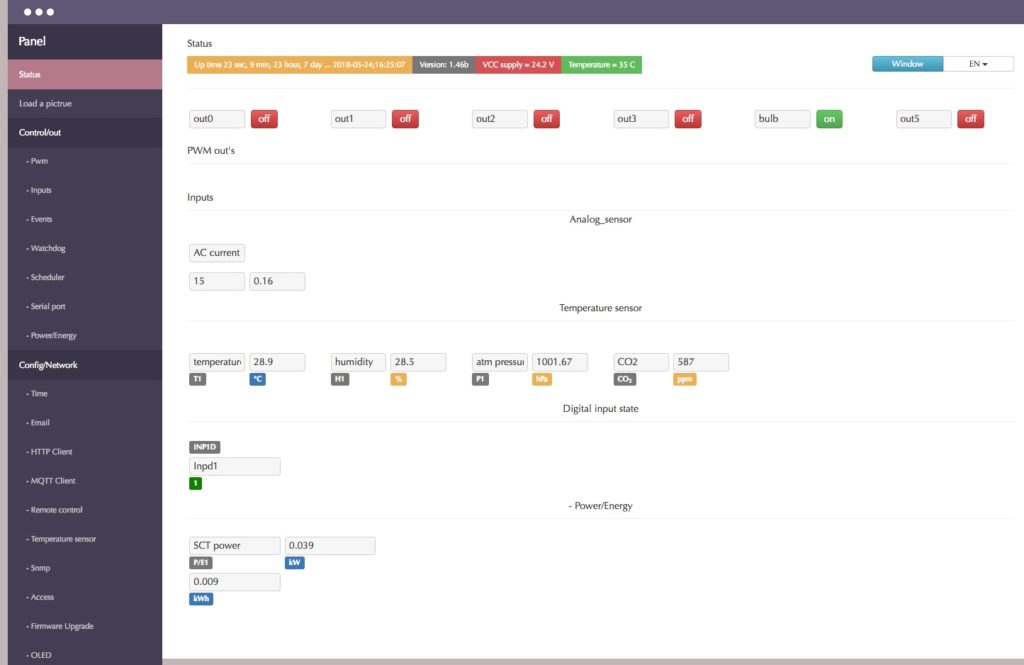Click the 0.039 kW value field
The image size is (1024, 665).
click(330, 545)
